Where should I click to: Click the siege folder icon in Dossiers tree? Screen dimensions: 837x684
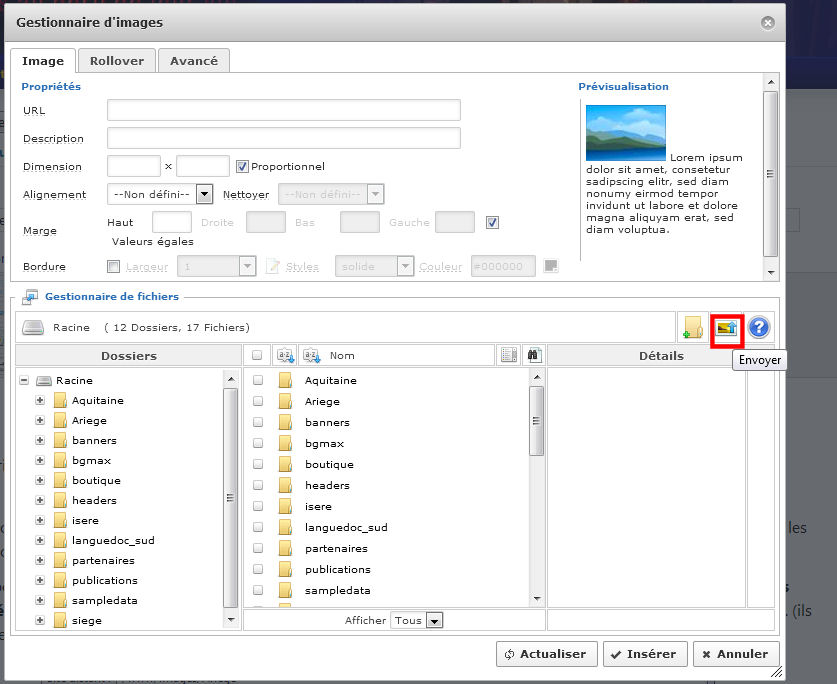(60, 620)
